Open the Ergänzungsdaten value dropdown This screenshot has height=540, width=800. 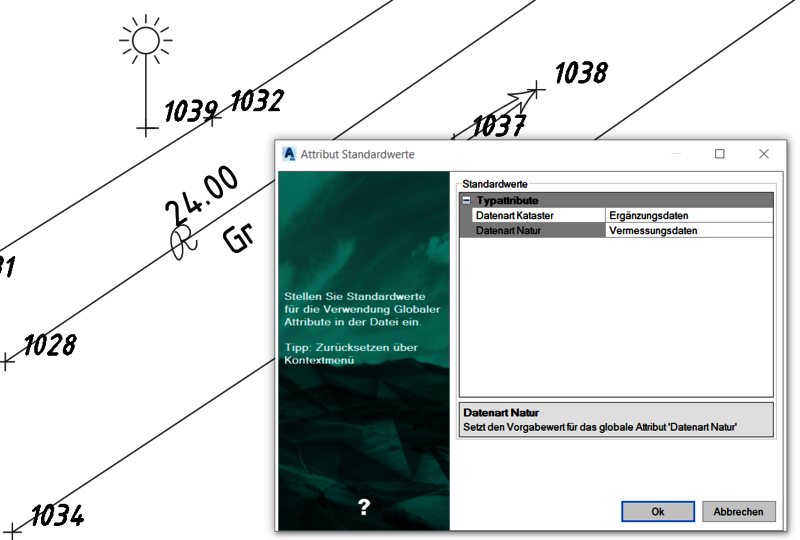689,215
